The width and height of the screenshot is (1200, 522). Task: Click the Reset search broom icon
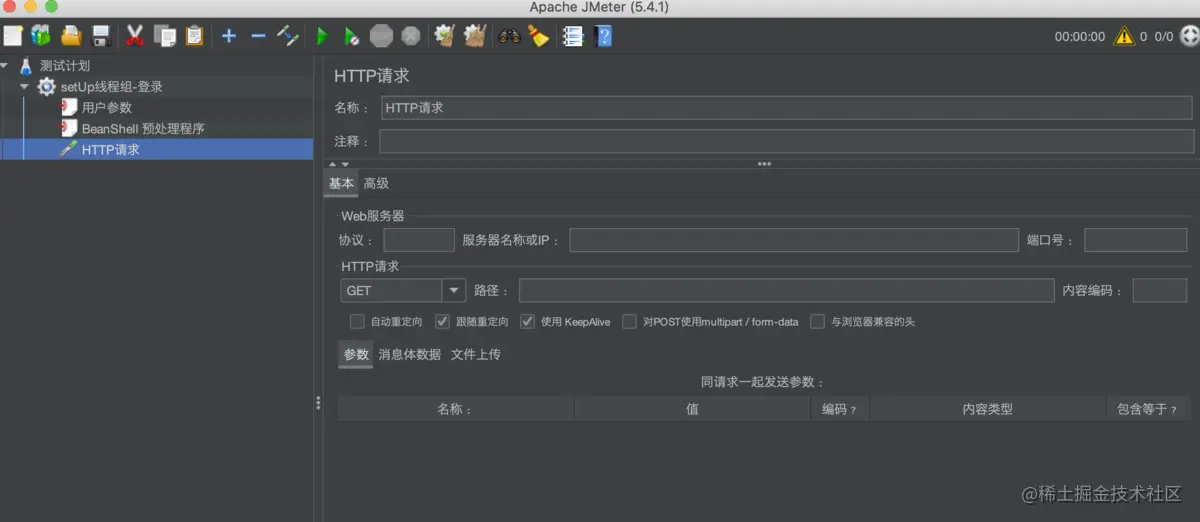(x=539, y=36)
